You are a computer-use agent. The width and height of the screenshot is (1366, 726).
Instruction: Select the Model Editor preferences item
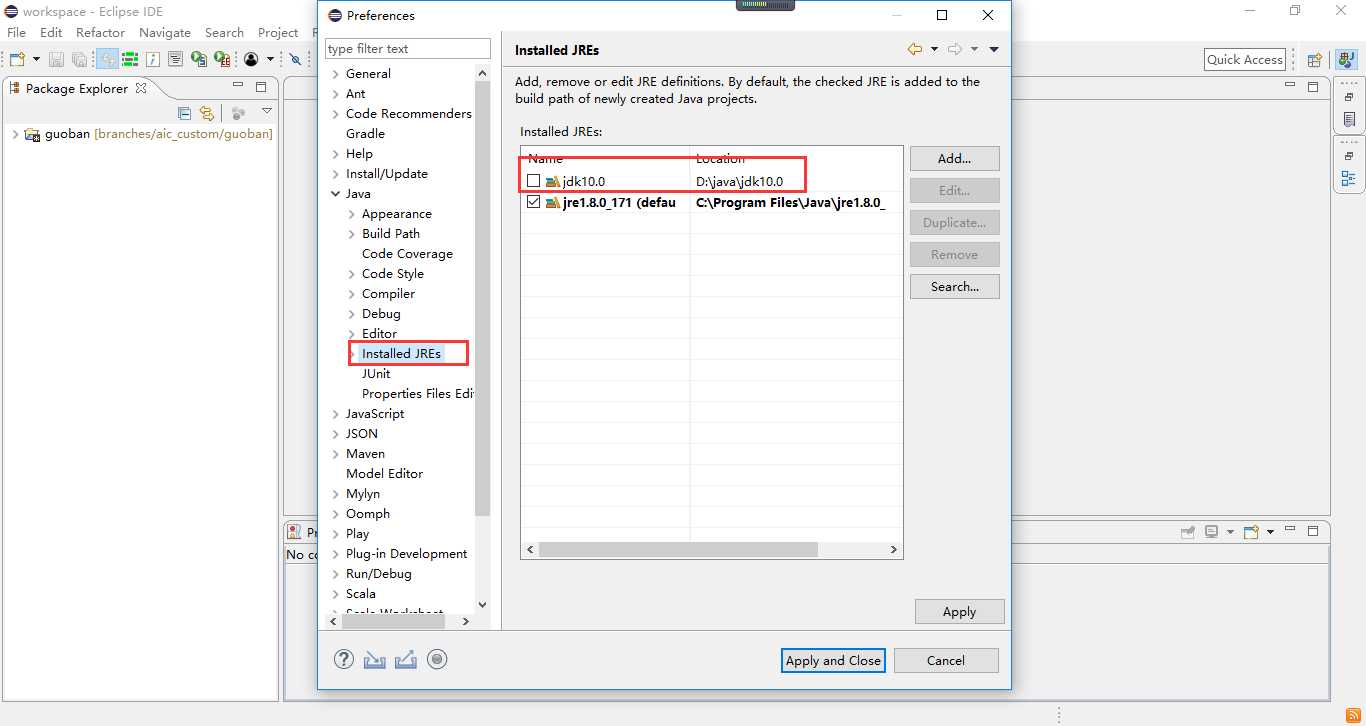[x=384, y=474]
